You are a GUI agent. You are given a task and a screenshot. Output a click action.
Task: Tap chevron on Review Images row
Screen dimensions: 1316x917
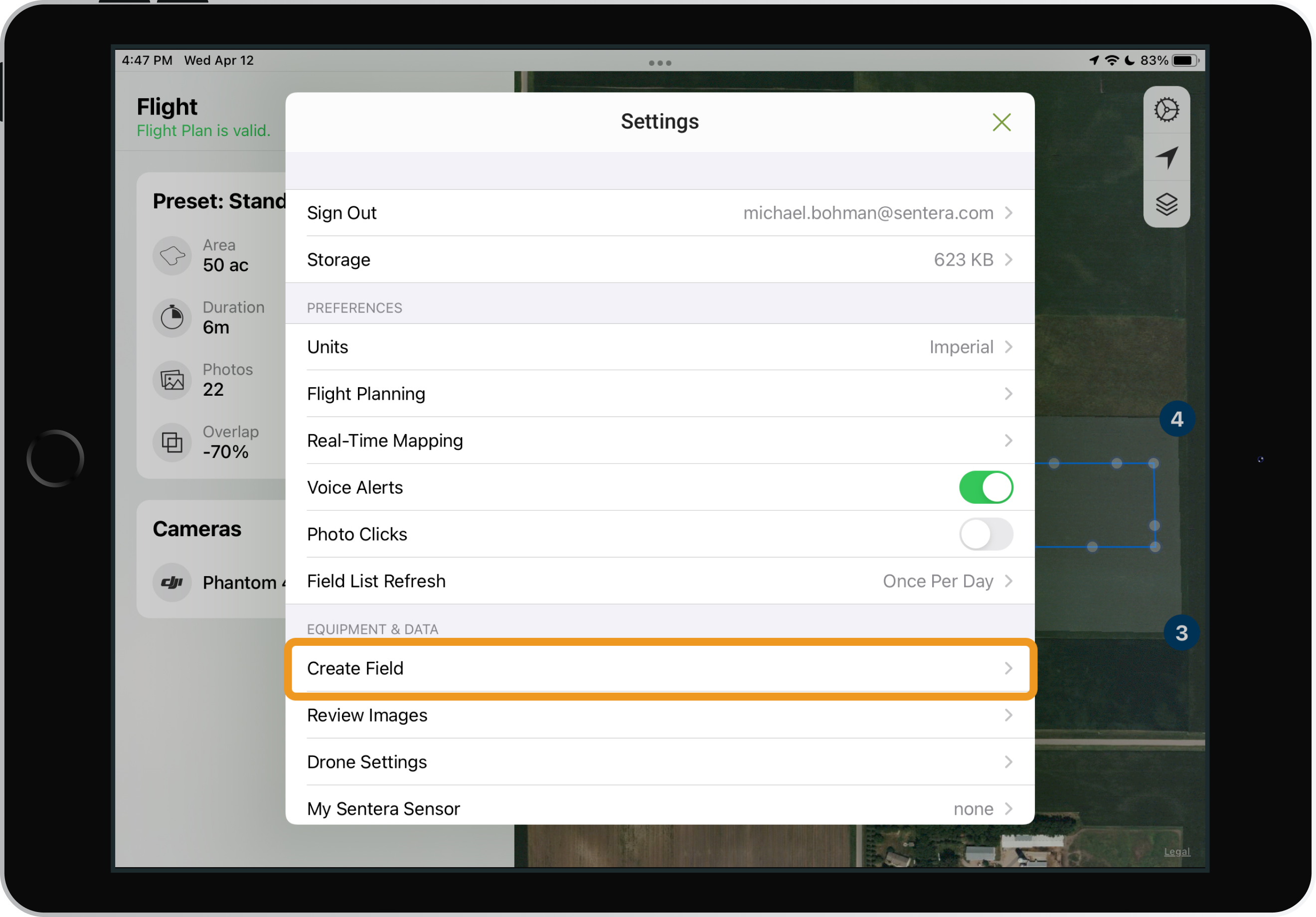pos(1009,715)
